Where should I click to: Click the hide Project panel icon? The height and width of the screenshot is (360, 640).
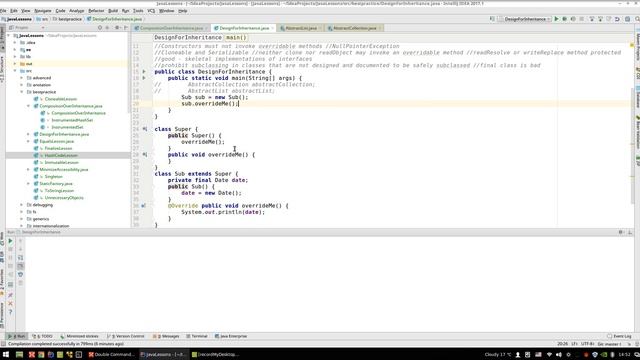126,28
